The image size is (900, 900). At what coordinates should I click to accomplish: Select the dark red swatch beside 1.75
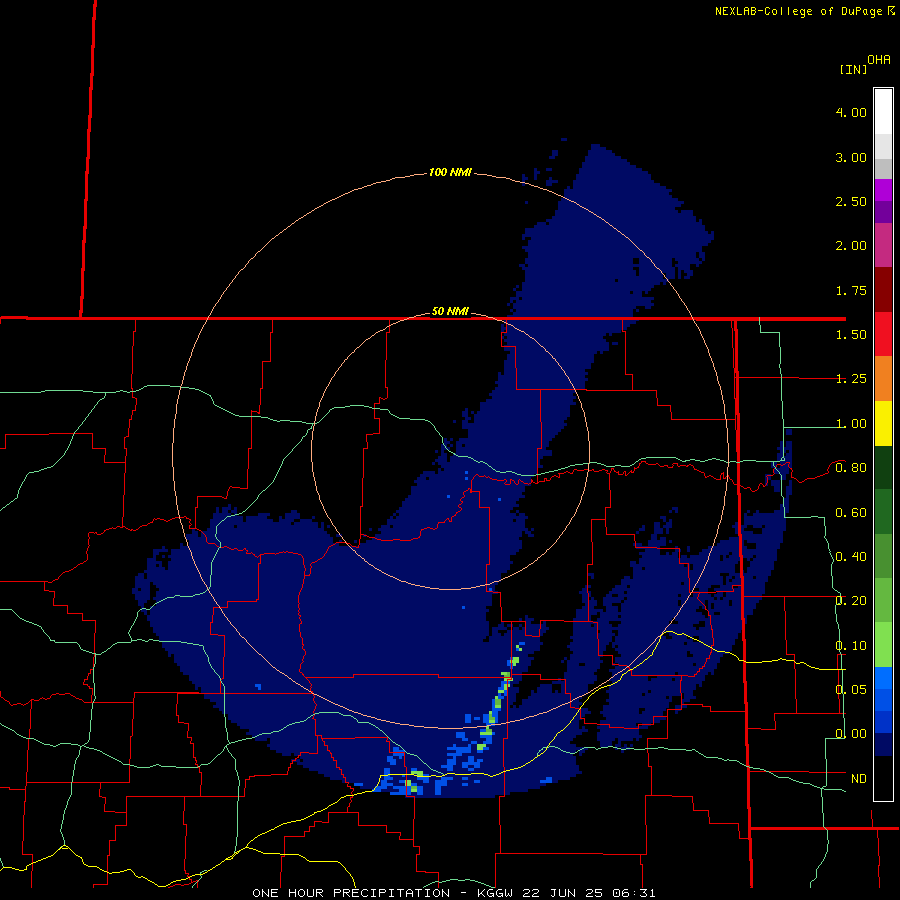pyautogui.click(x=883, y=290)
